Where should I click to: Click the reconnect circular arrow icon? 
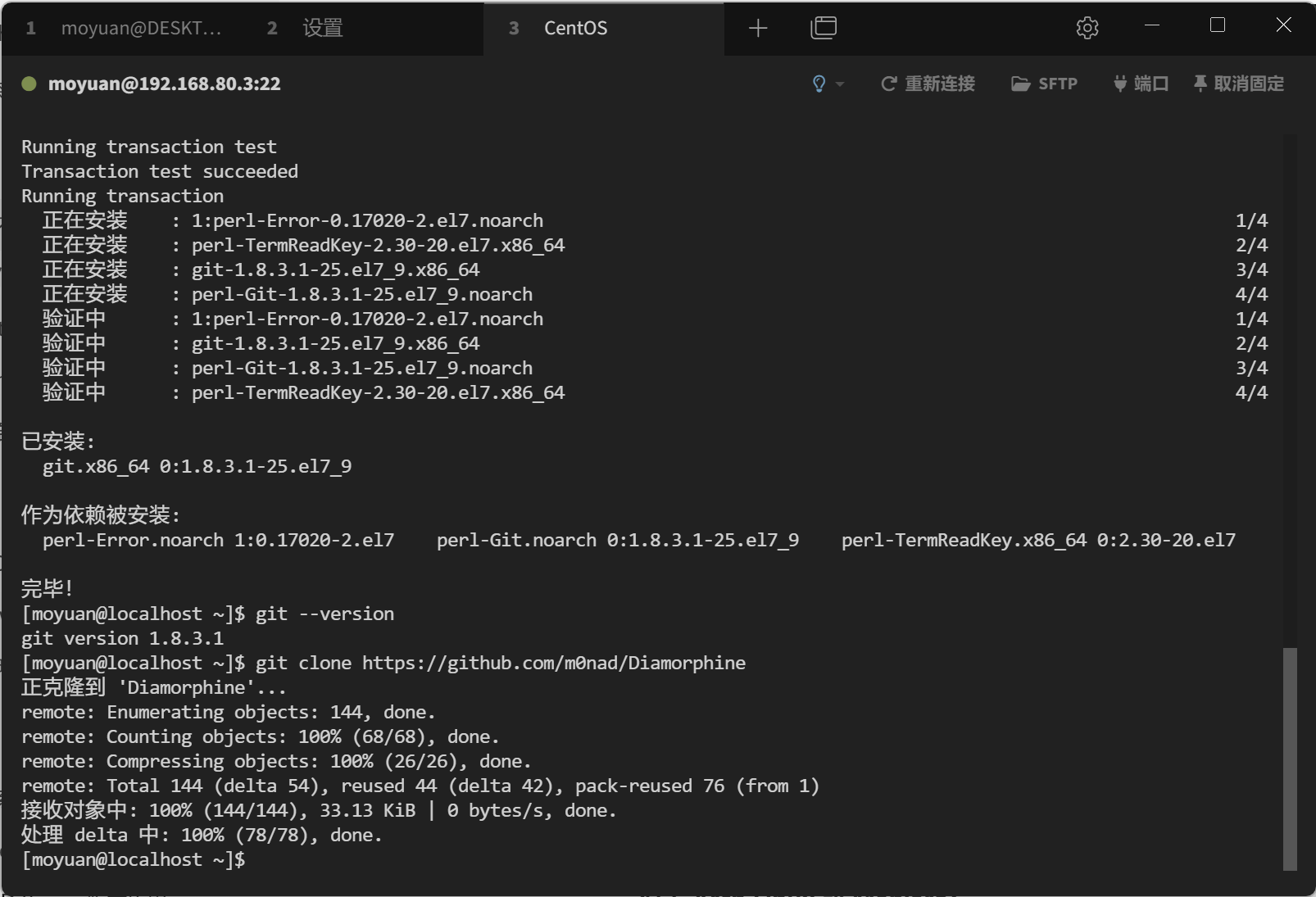[x=888, y=84]
